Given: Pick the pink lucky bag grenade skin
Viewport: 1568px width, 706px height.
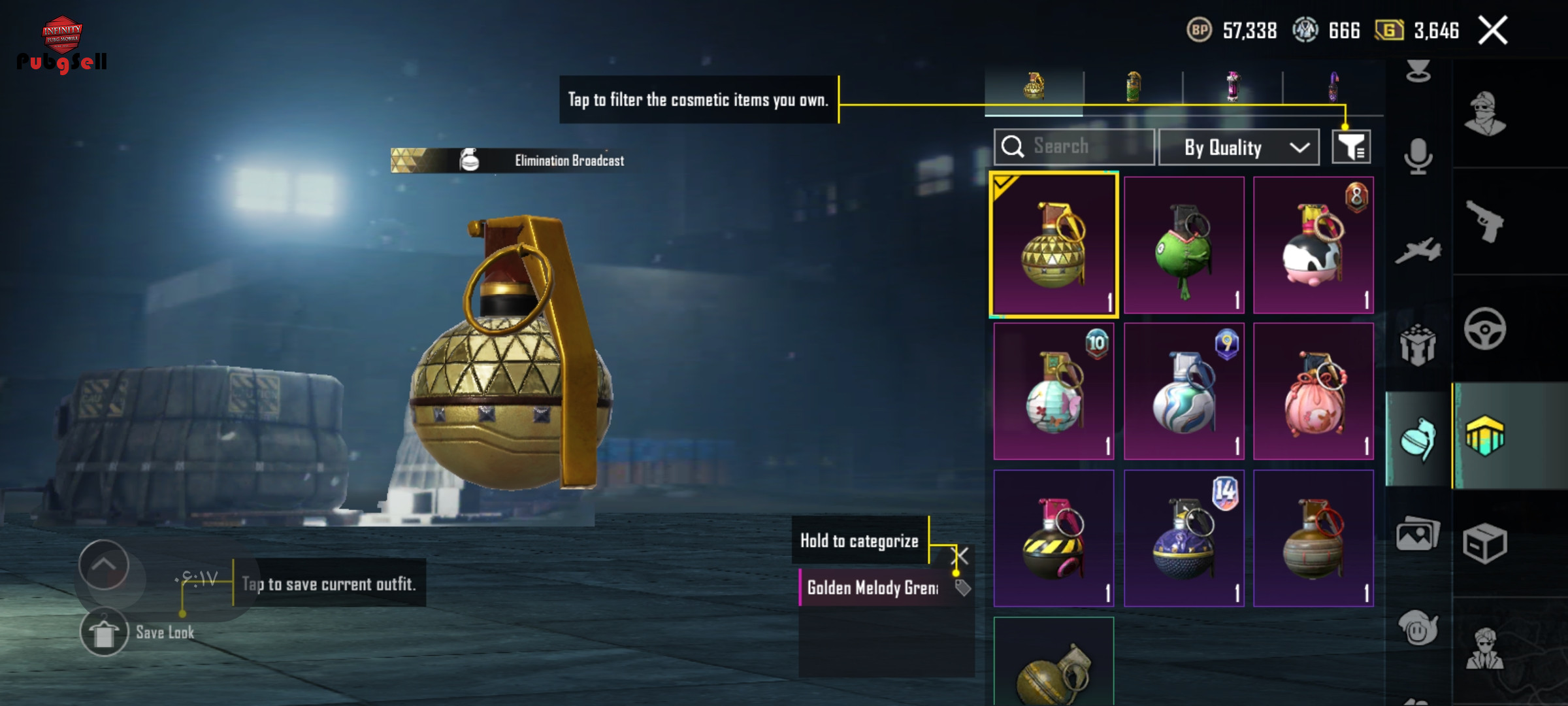Looking at the screenshot, I should [x=1313, y=391].
